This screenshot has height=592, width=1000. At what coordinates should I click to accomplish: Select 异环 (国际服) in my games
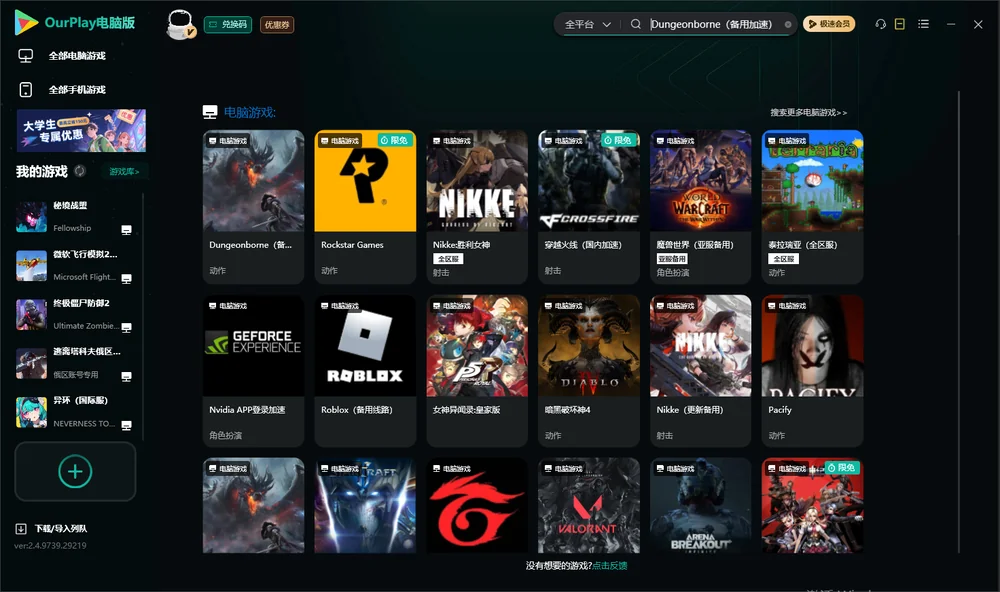[73, 412]
